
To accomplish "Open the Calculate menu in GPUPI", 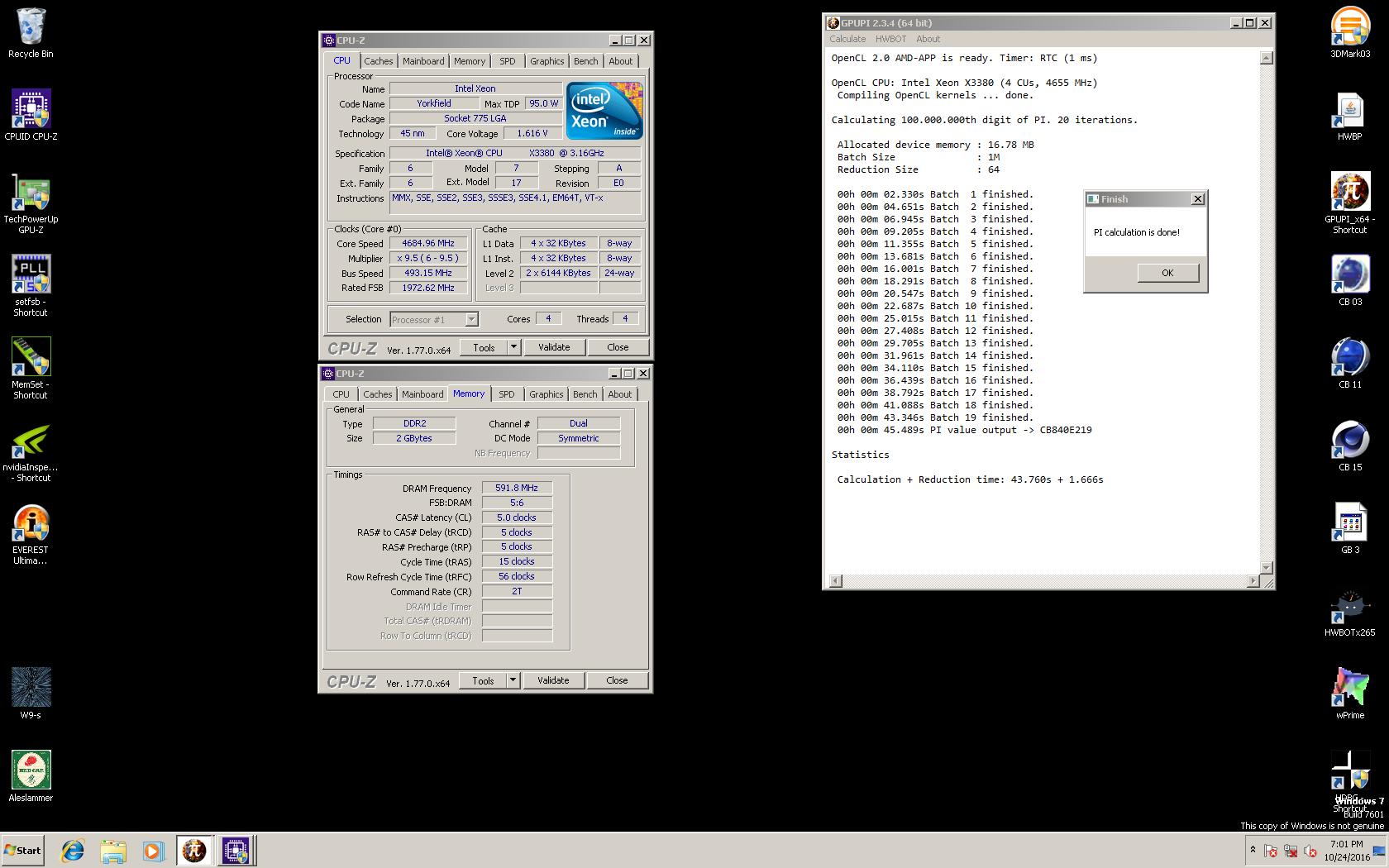I will point(847,39).
